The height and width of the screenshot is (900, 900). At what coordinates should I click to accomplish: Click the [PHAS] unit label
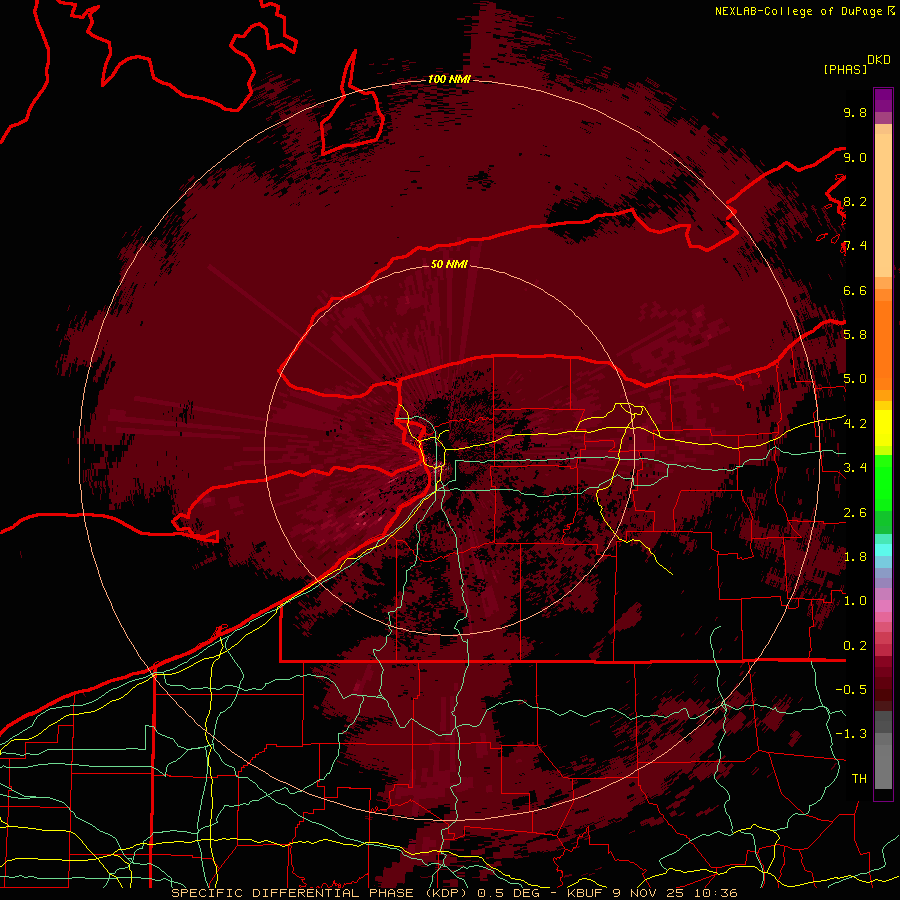pyautogui.click(x=845, y=70)
